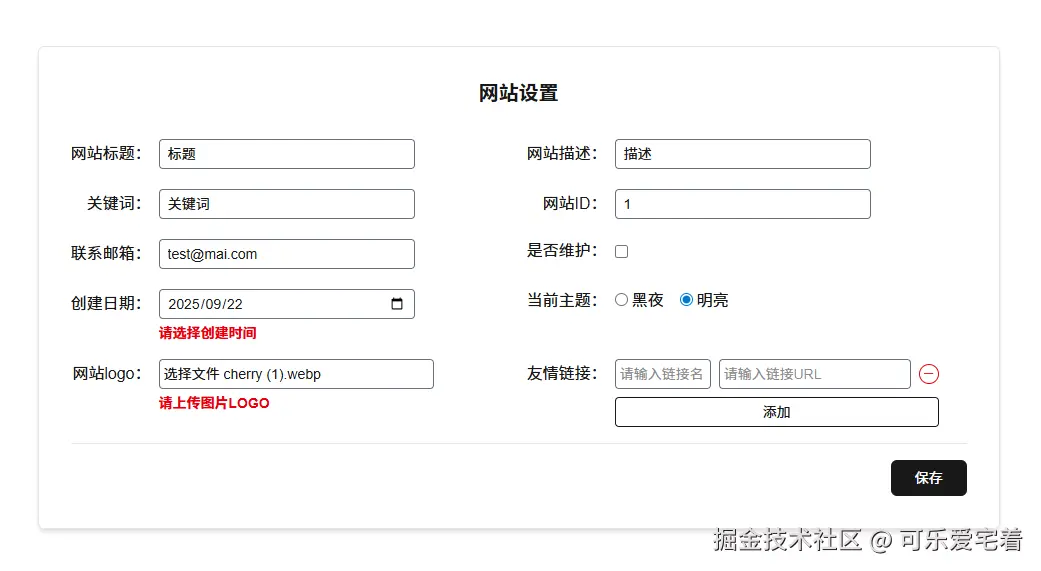Click the 请上传图片LOGO error message
The width and height of the screenshot is (1041, 571).
214,403
